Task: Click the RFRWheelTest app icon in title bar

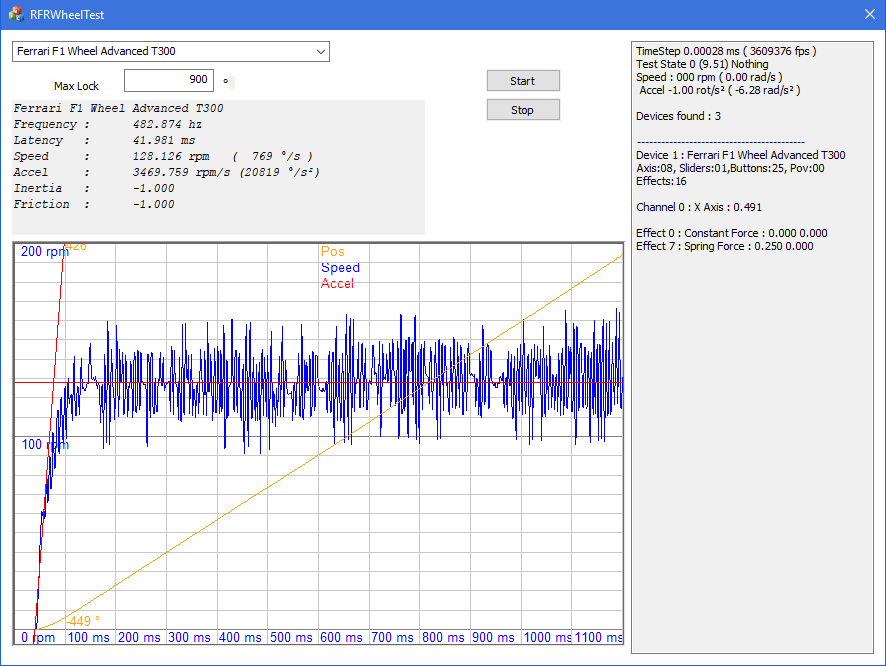Action: point(16,15)
